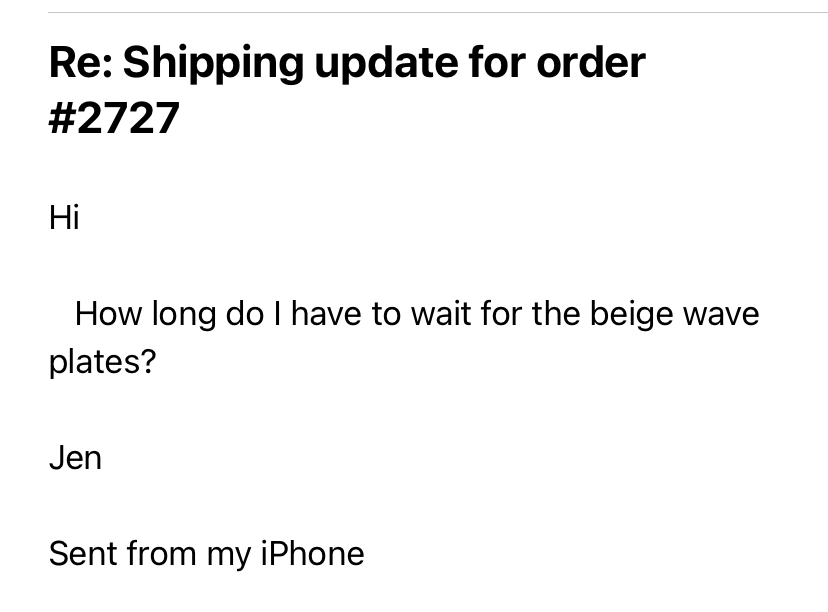This screenshot has height=612, width=828.
Task: Click the word "update" in the subject
Action: 386,64
